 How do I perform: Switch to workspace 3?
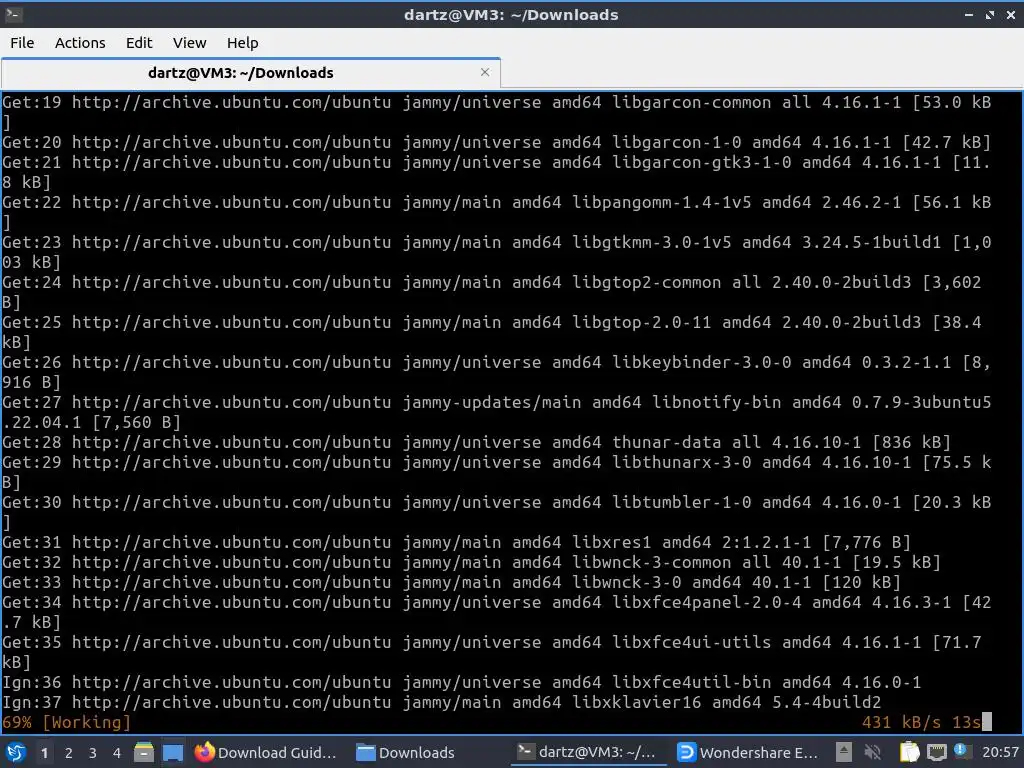93,753
